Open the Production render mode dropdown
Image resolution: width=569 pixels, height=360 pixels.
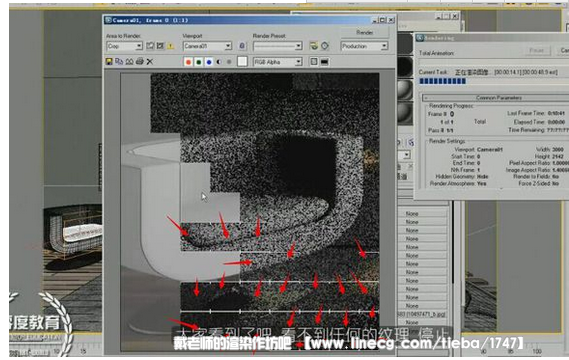tap(364, 46)
